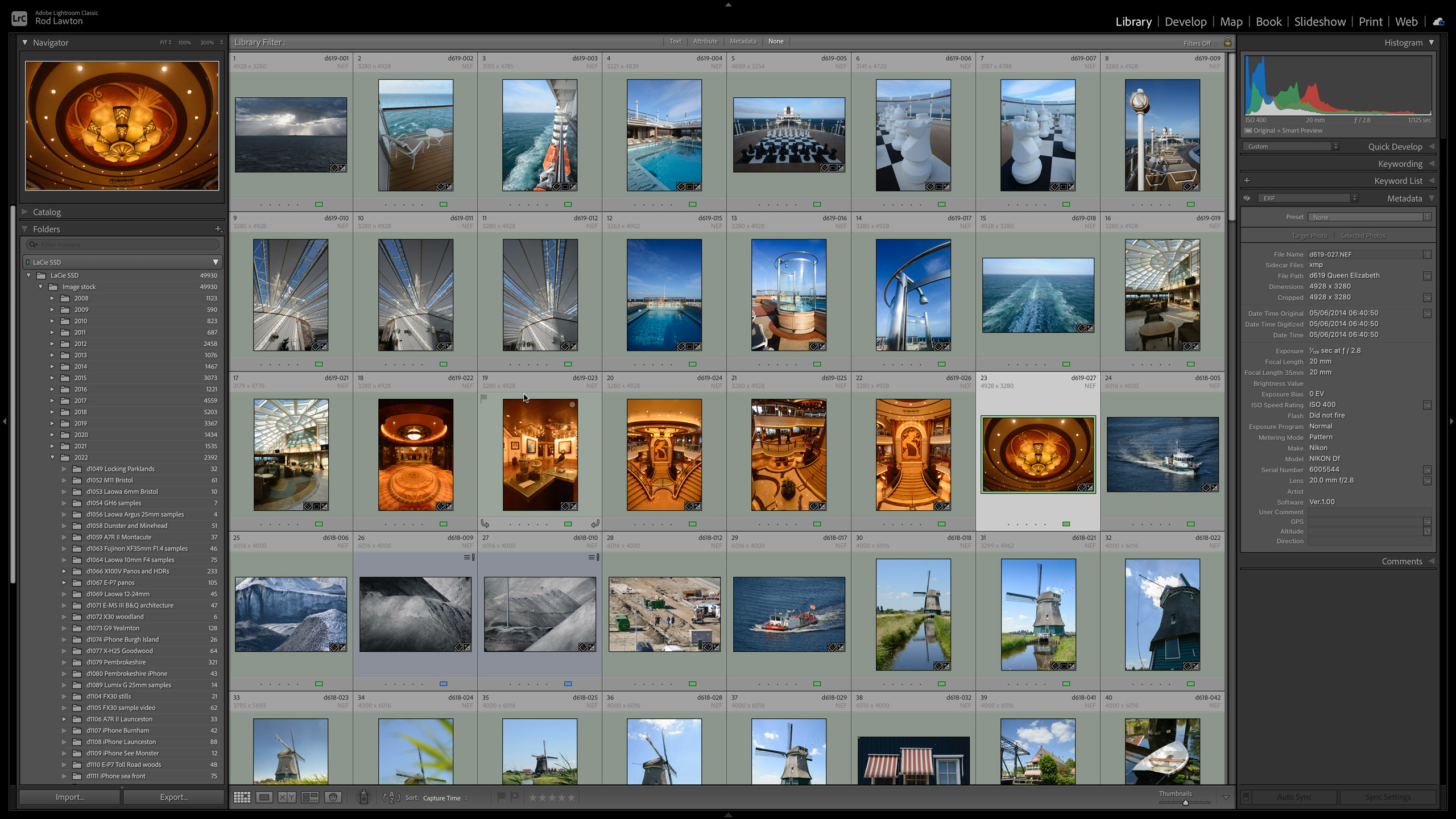The height and width of the screenshot is (819, 1456).
Task: Toggle the Metadata panel eye icon
Action: coord(1247,198)
